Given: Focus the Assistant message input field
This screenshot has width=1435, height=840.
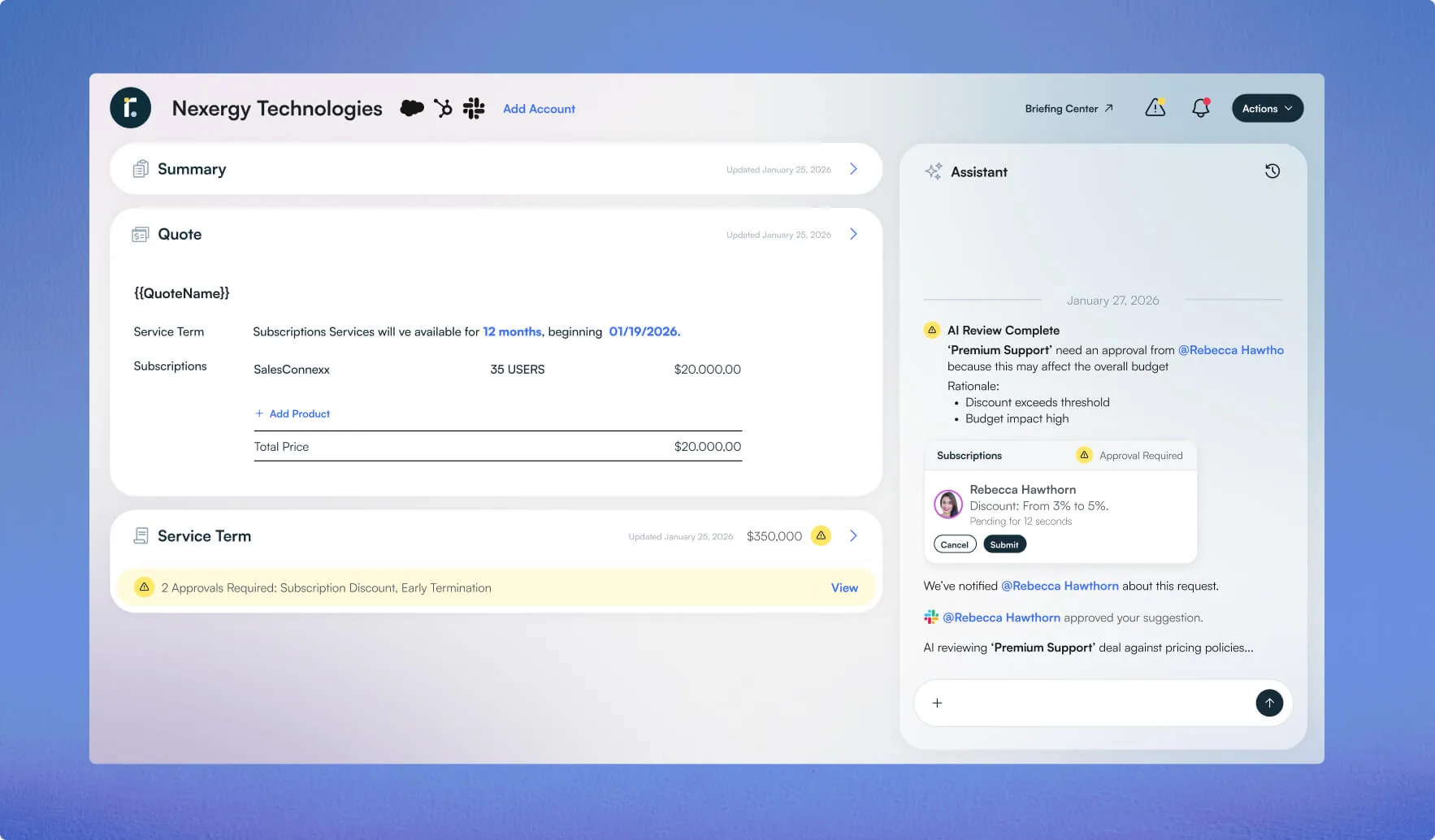Looking at the screenshot, I should (x=1103, y=703).
